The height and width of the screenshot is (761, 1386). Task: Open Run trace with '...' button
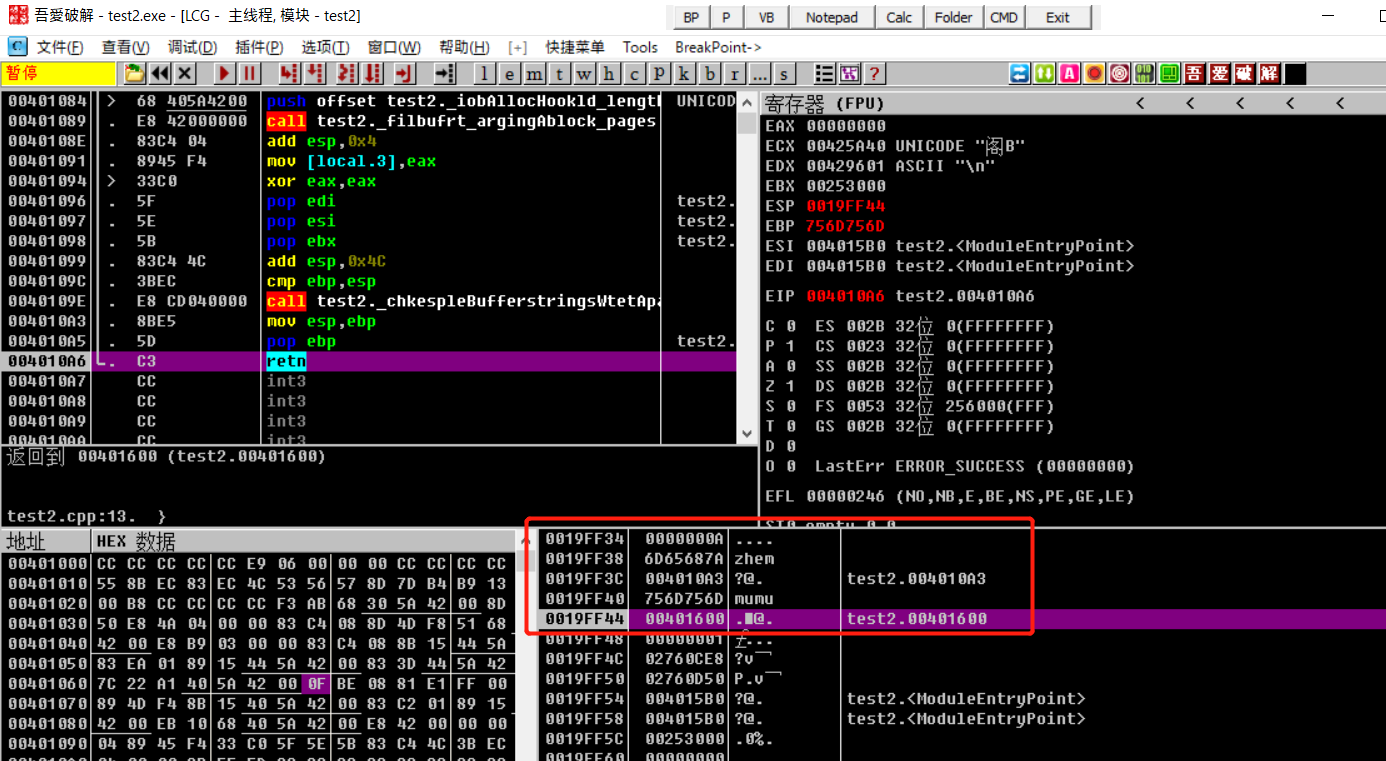pos(759,74)
